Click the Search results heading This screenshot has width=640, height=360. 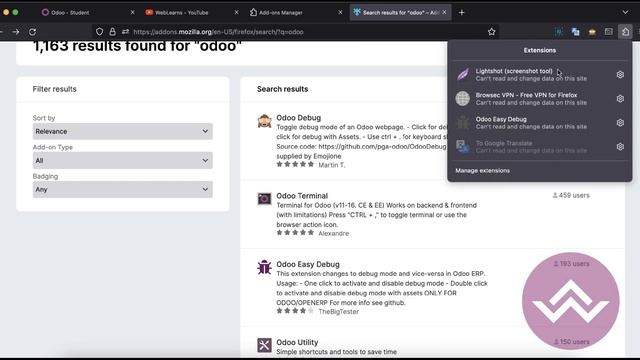pyautogui.click(x=282, y=89)
